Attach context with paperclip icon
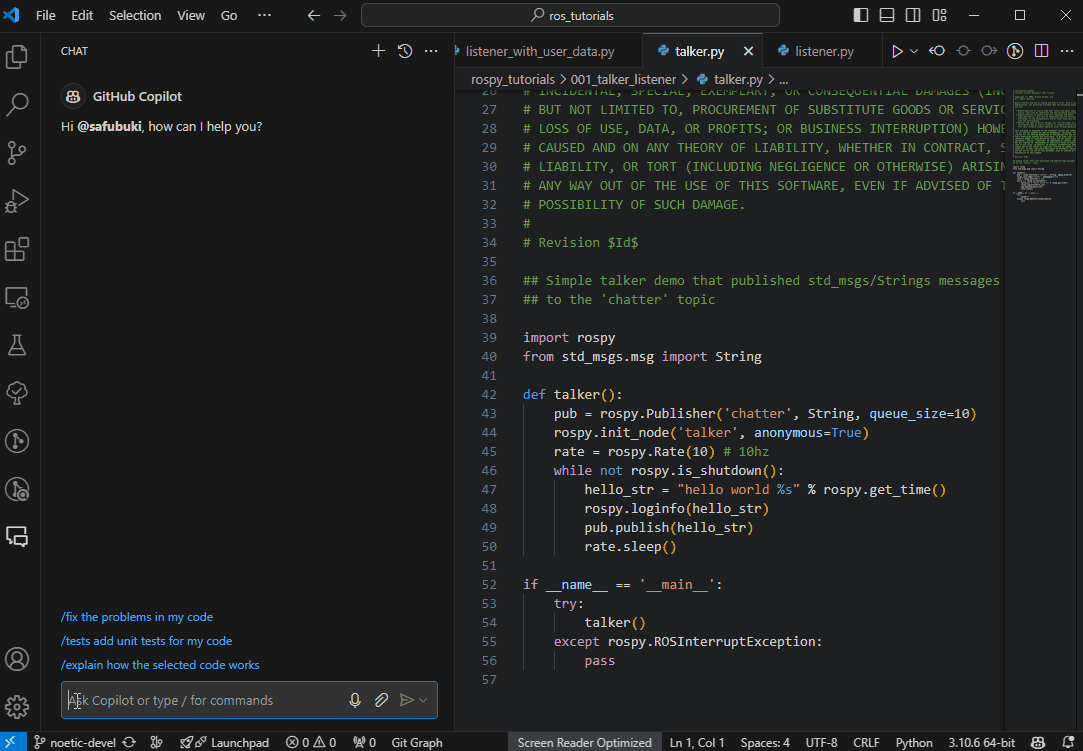The image size is (1083, 751). coord(381,700)
